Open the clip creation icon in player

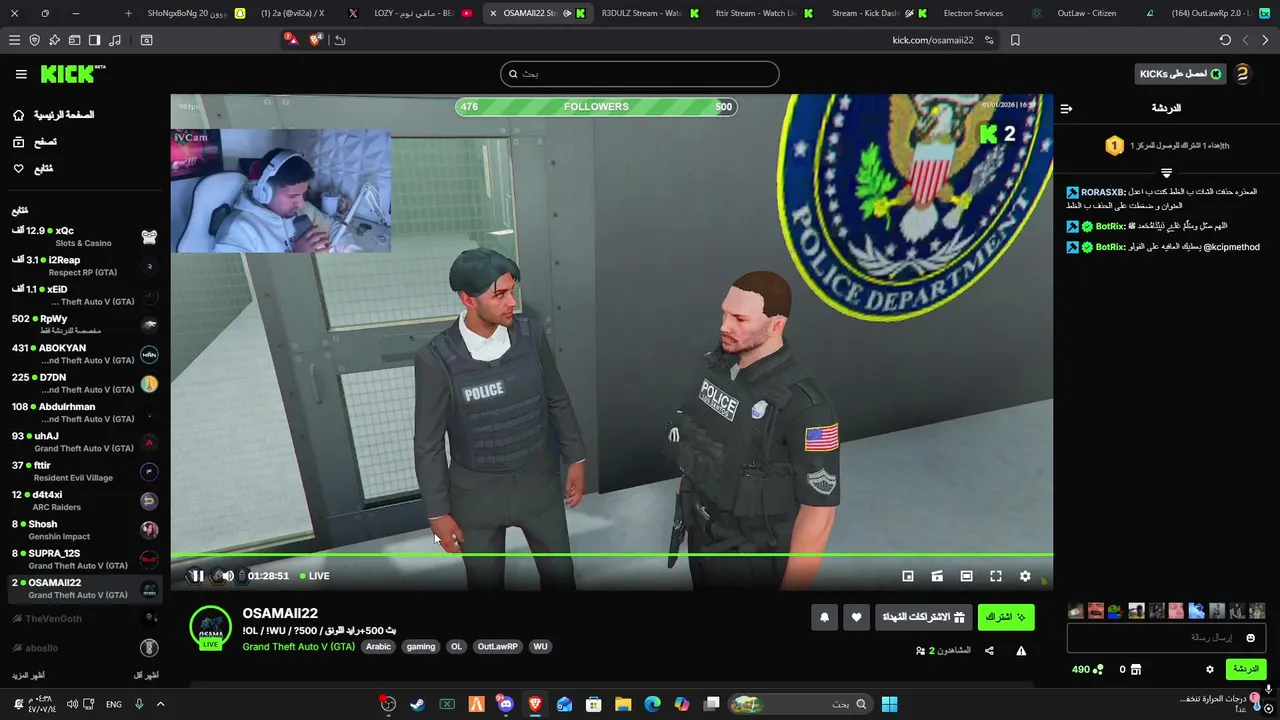(937, 576)
